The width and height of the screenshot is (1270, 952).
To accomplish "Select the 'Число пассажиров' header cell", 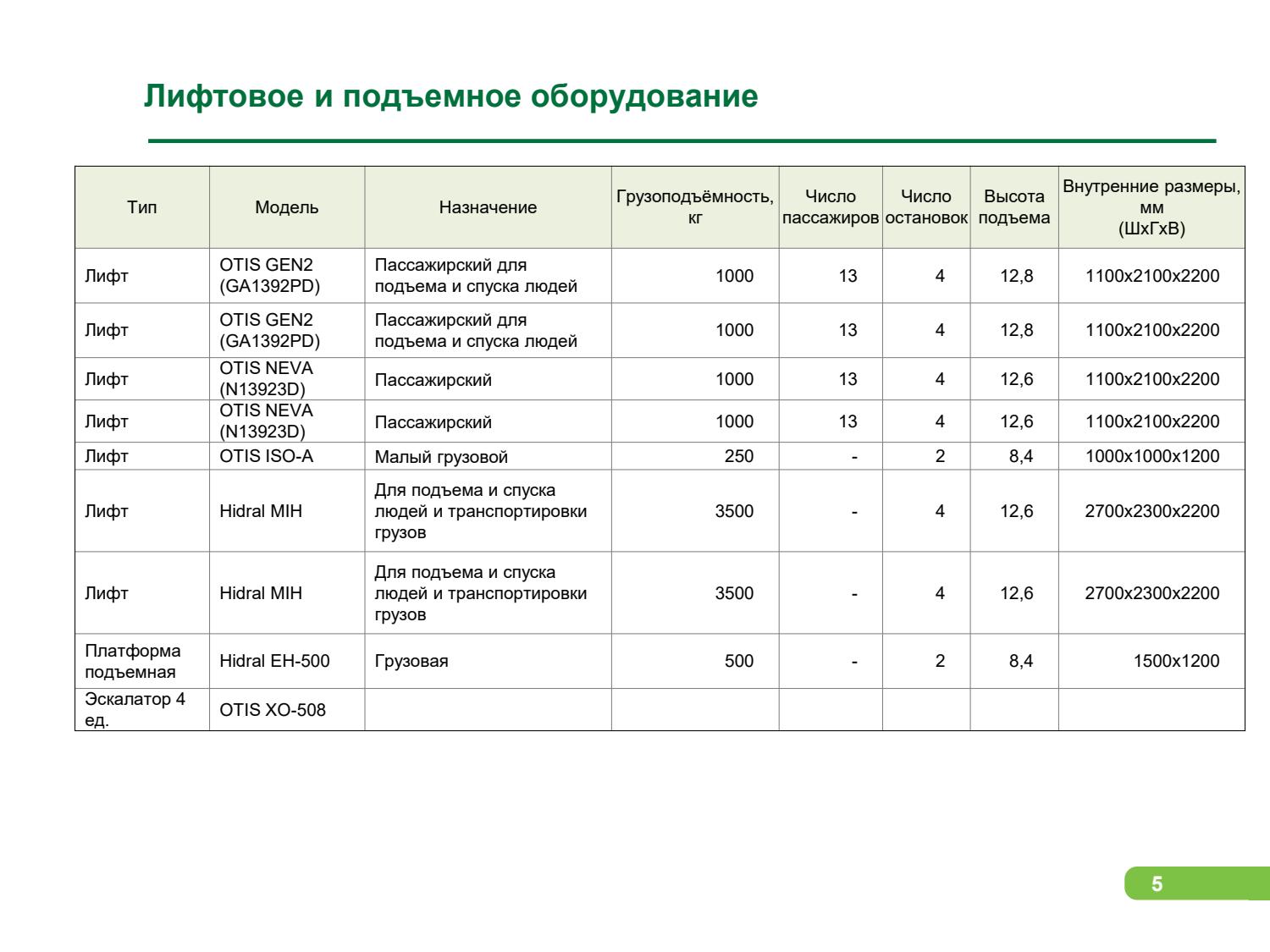I will (830, 207).
